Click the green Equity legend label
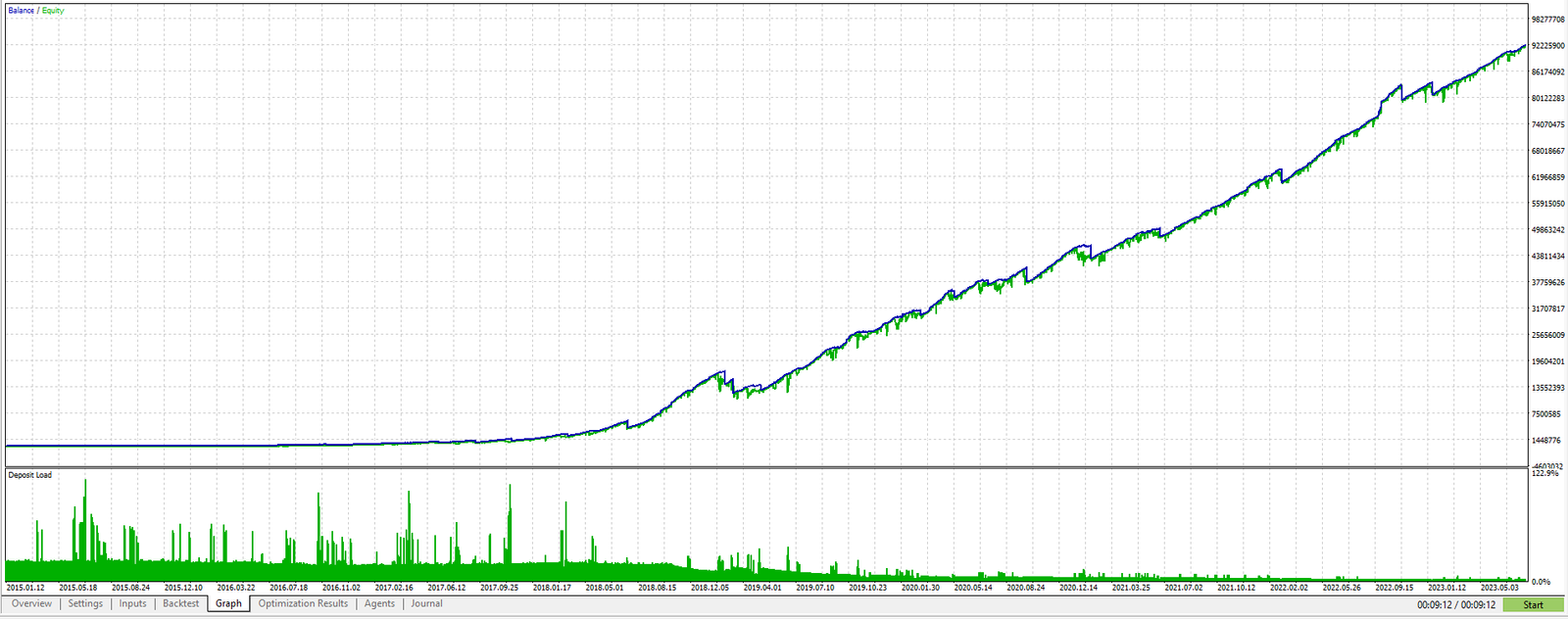The height and width of the screenshot is (619, 1568). [53, 11]
